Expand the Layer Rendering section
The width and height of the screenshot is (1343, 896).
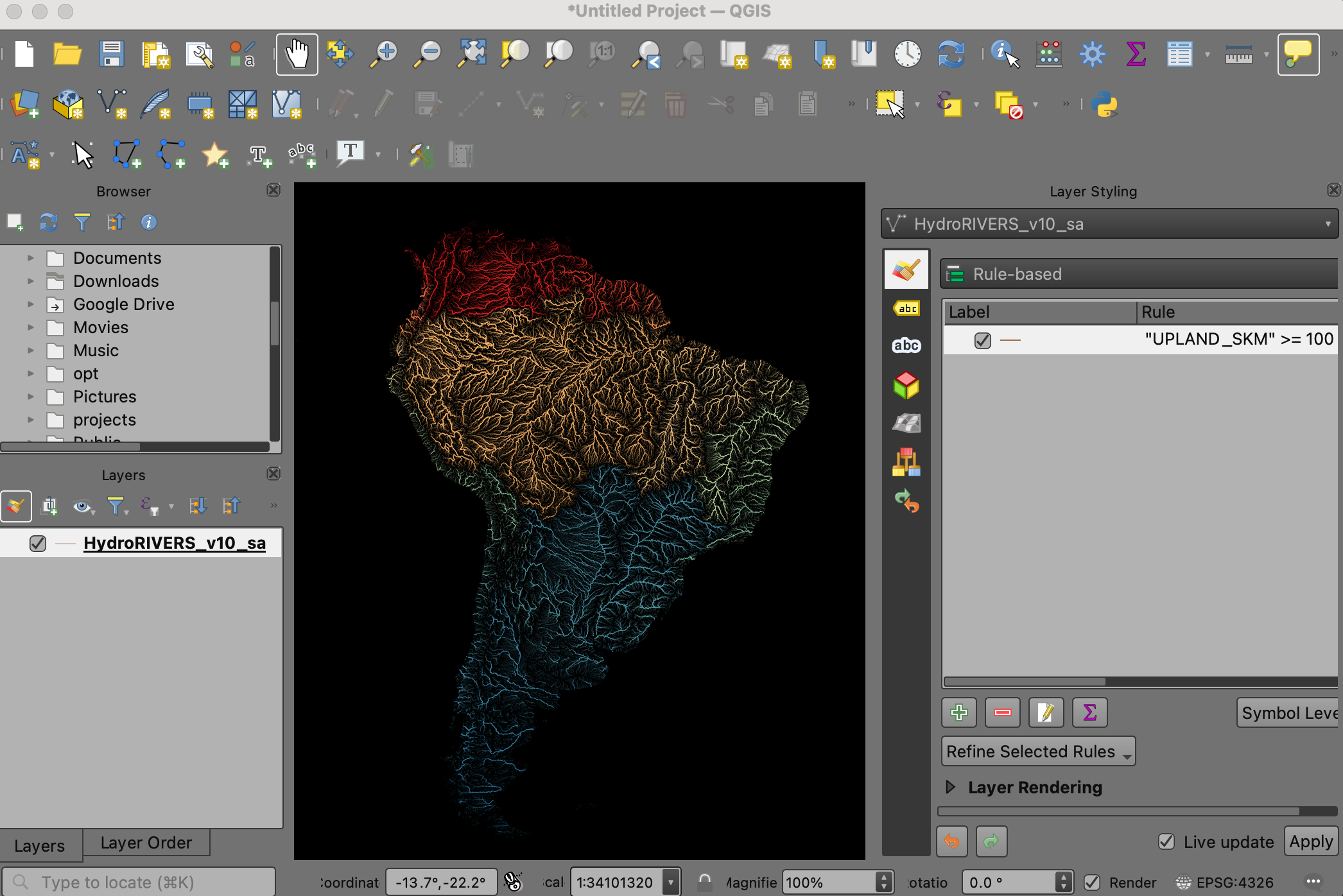pyautogui.click(x=951, y=787)
